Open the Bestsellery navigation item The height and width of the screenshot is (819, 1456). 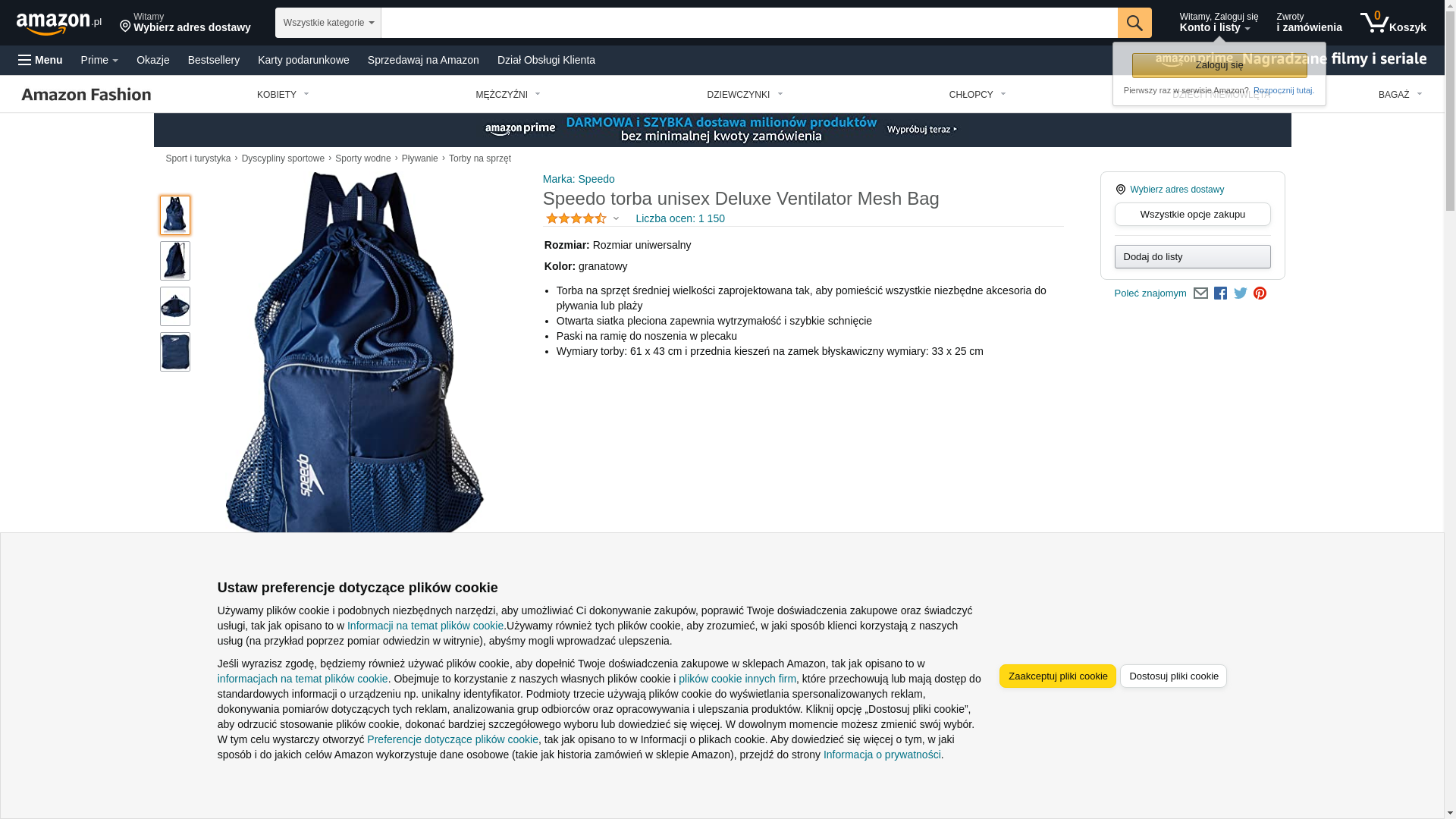(214, 60)
